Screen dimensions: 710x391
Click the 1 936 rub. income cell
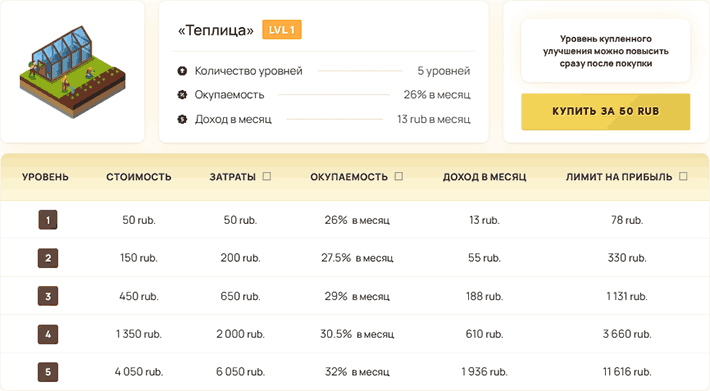coord(485,372)
